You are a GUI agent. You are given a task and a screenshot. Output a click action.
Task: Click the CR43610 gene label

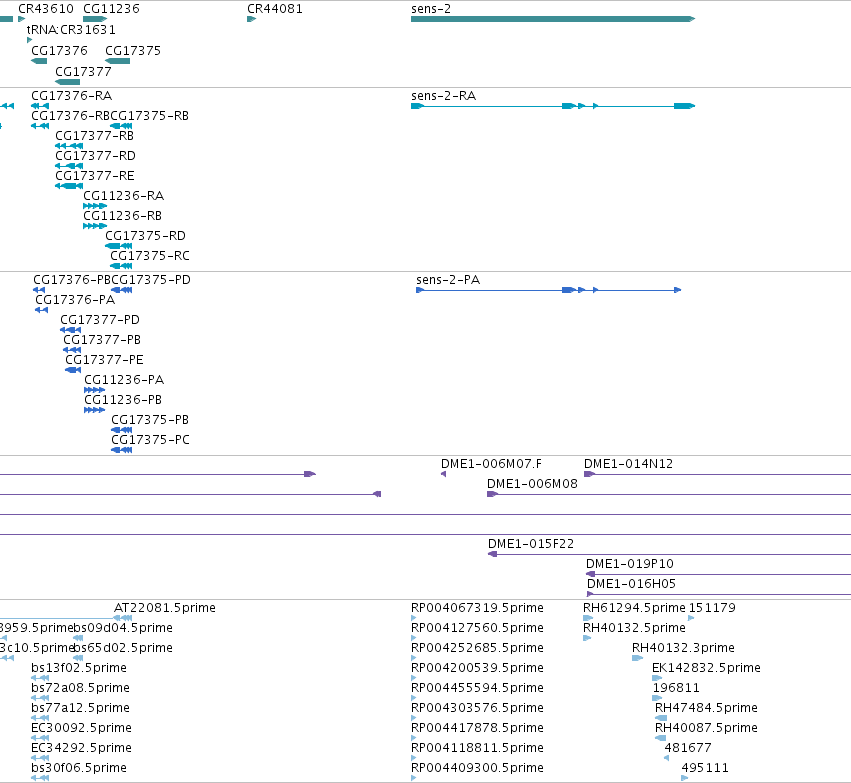tap(46, 9)
